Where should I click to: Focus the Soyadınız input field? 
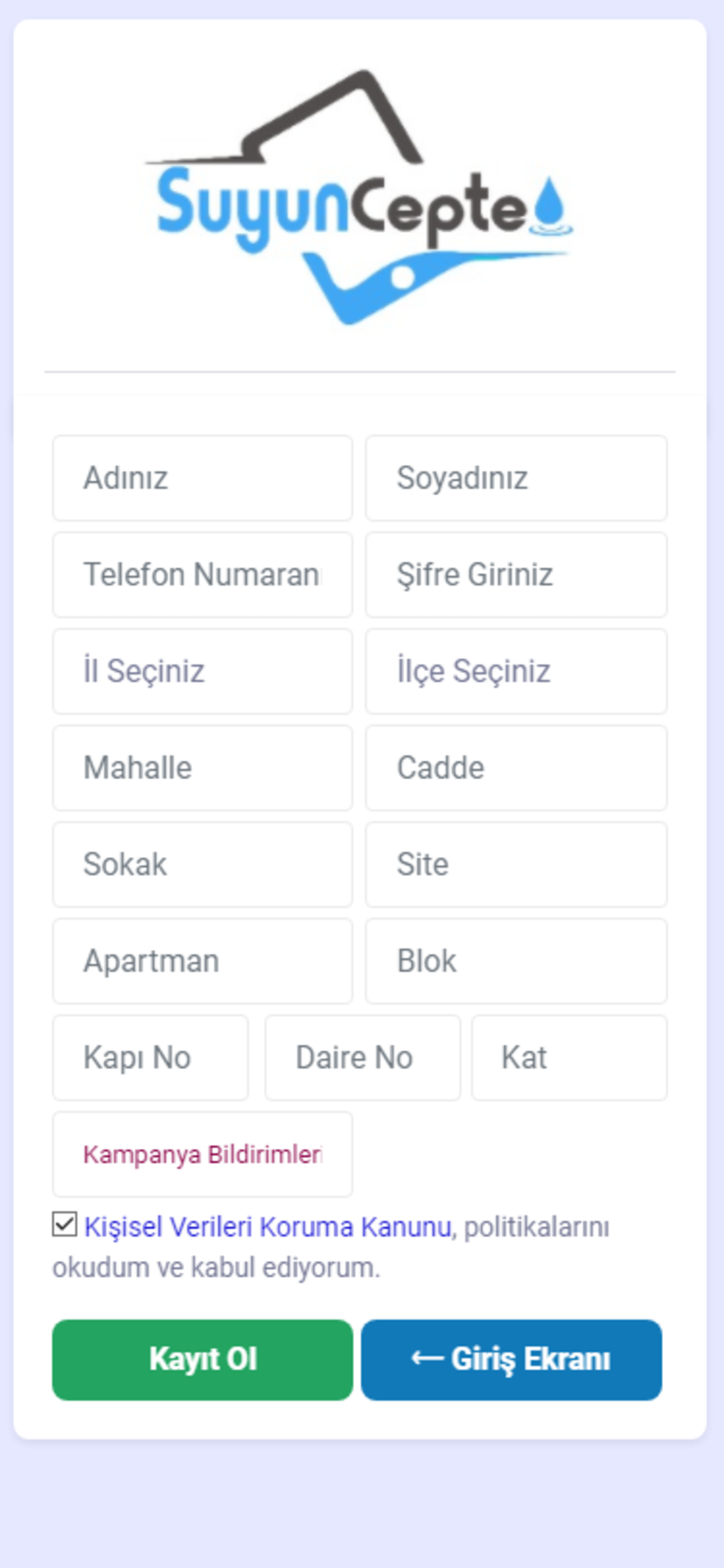coord(516,478)
